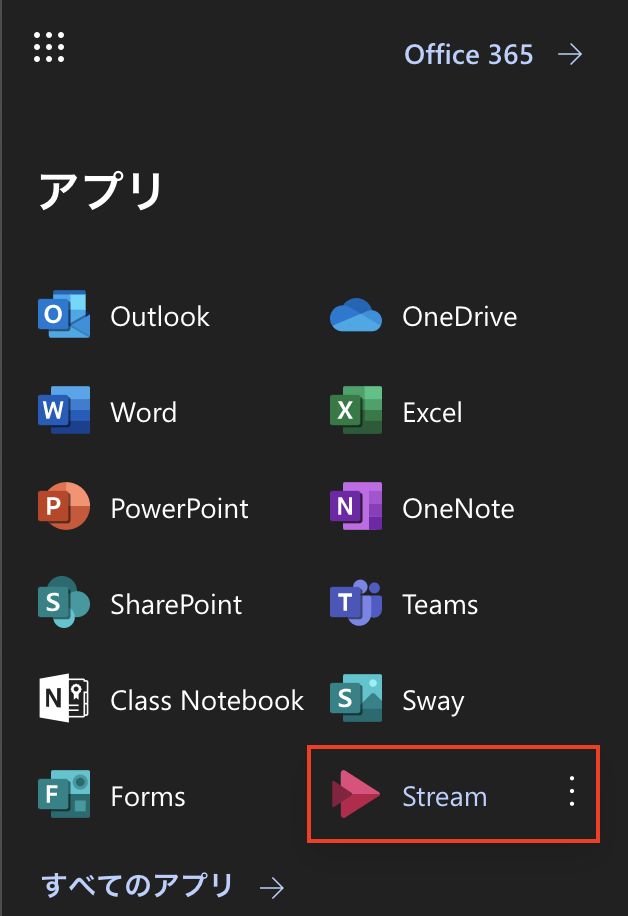Screen dimensions: 628x916
Task: Launch the Teams app icon
Action: 356,602
